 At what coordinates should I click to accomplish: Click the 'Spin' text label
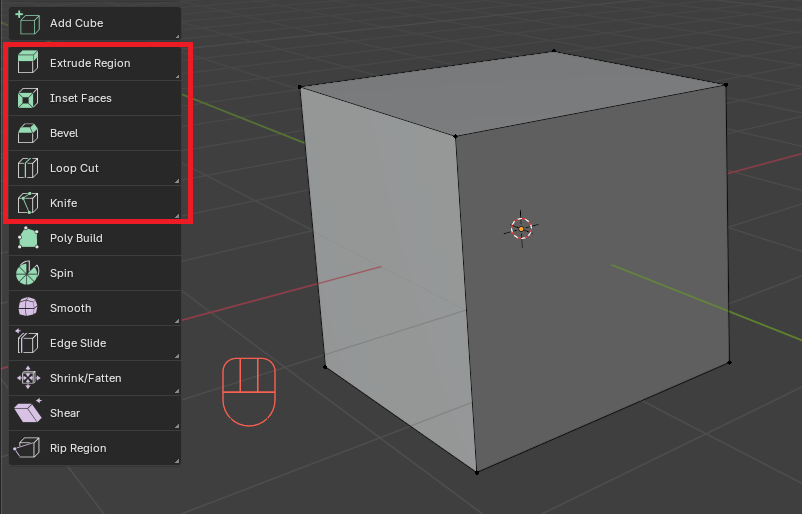click(x=62, y=273)
